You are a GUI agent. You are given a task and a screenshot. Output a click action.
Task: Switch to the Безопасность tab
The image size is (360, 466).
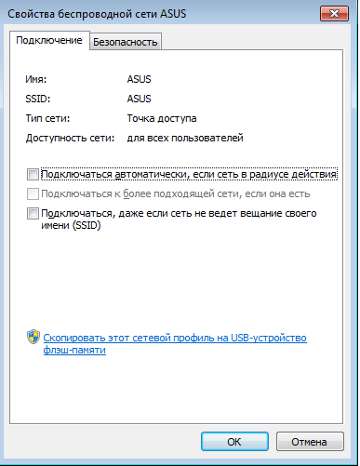[x=125, y=42]
